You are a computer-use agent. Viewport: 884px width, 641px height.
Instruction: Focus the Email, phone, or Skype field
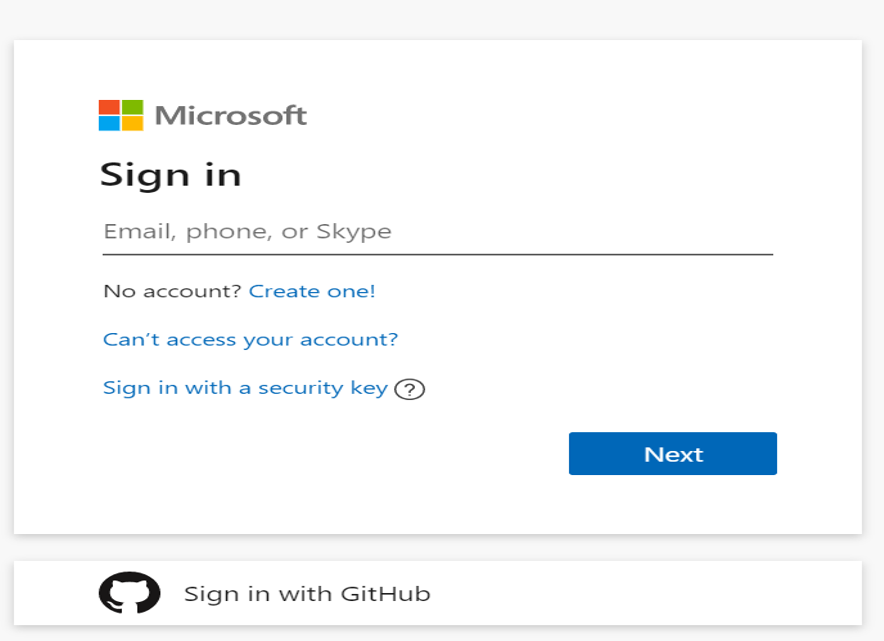click(437, 232)
